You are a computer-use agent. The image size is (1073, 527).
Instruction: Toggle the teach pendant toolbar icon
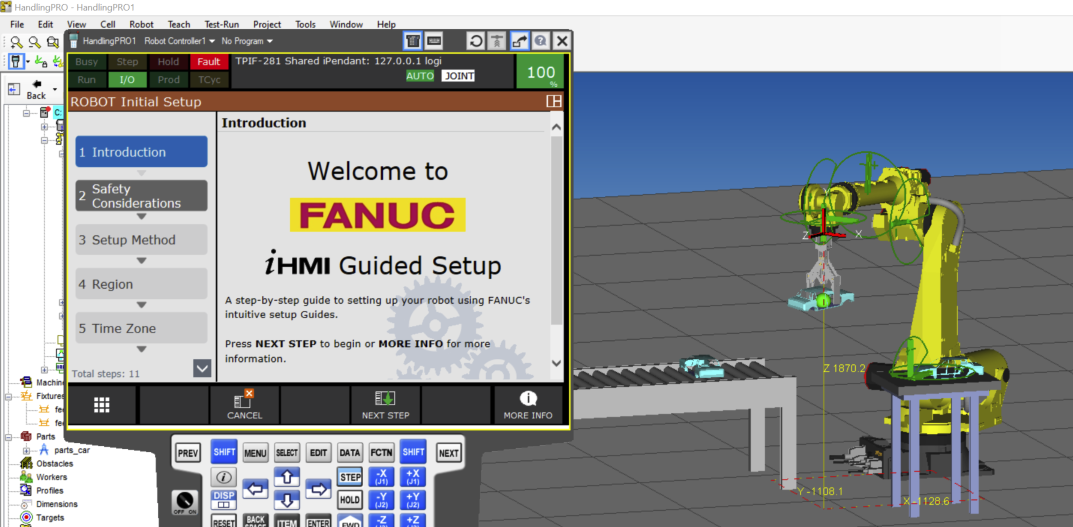pos(16,62)
